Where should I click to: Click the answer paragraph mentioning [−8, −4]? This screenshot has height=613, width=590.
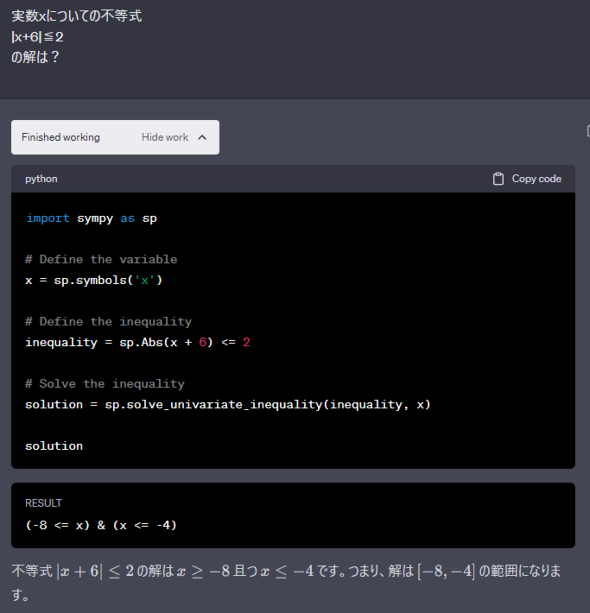286,583
